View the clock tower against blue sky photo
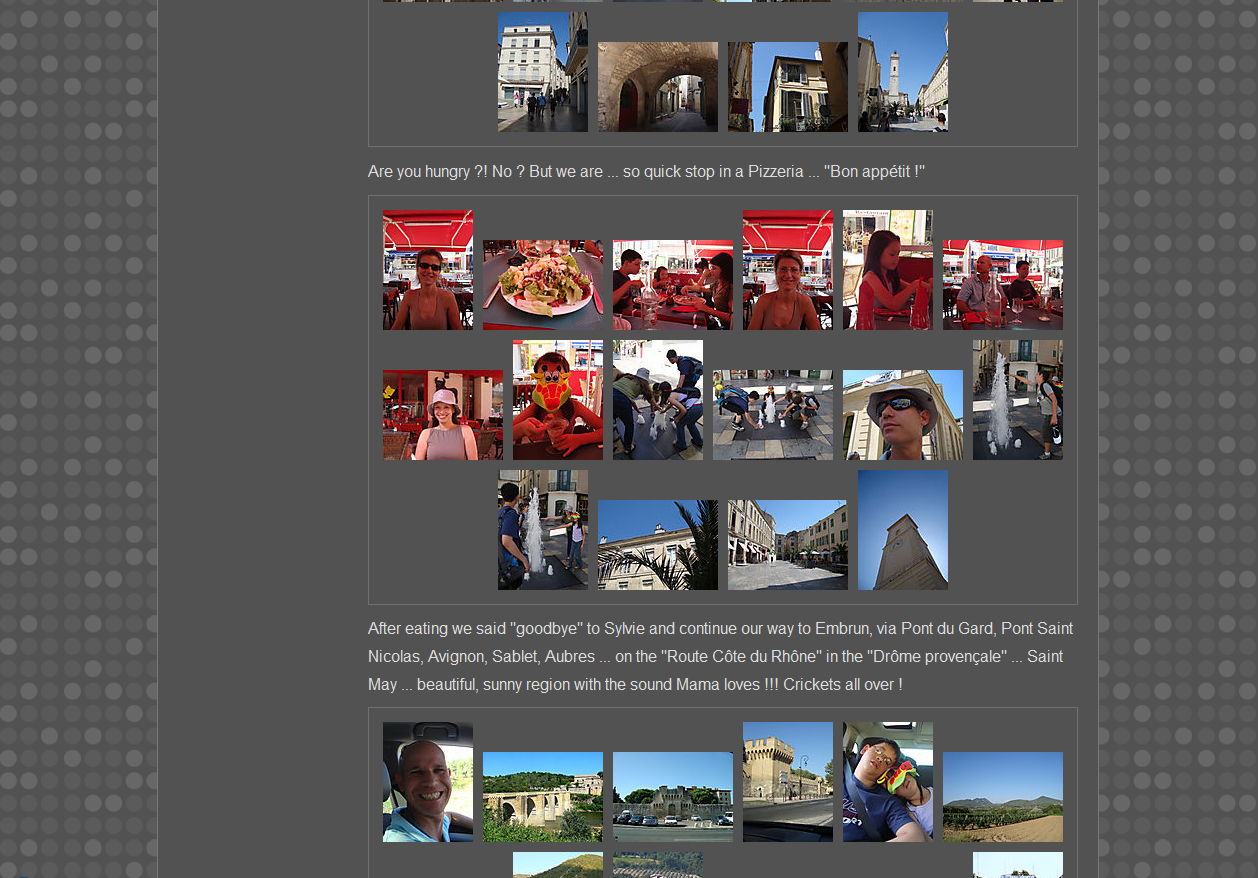This screenshot has height=878, width=1258. click(902, 530)
